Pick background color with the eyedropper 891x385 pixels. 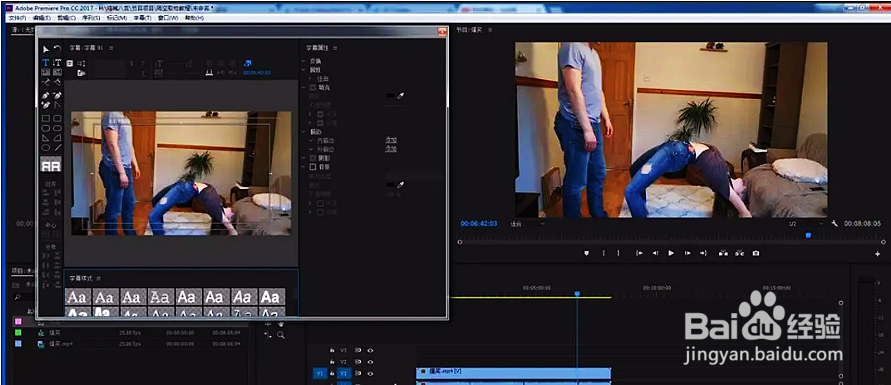point(400,185)
